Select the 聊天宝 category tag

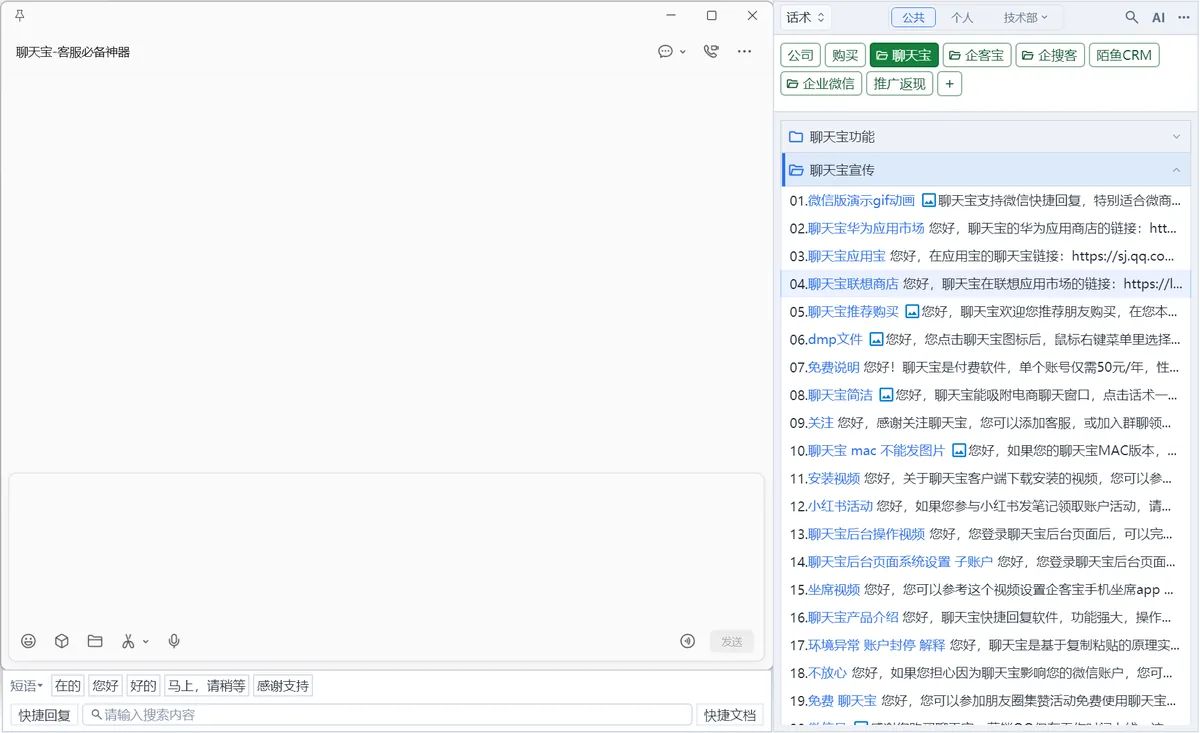pyautogui.click(x=904, y=55)
